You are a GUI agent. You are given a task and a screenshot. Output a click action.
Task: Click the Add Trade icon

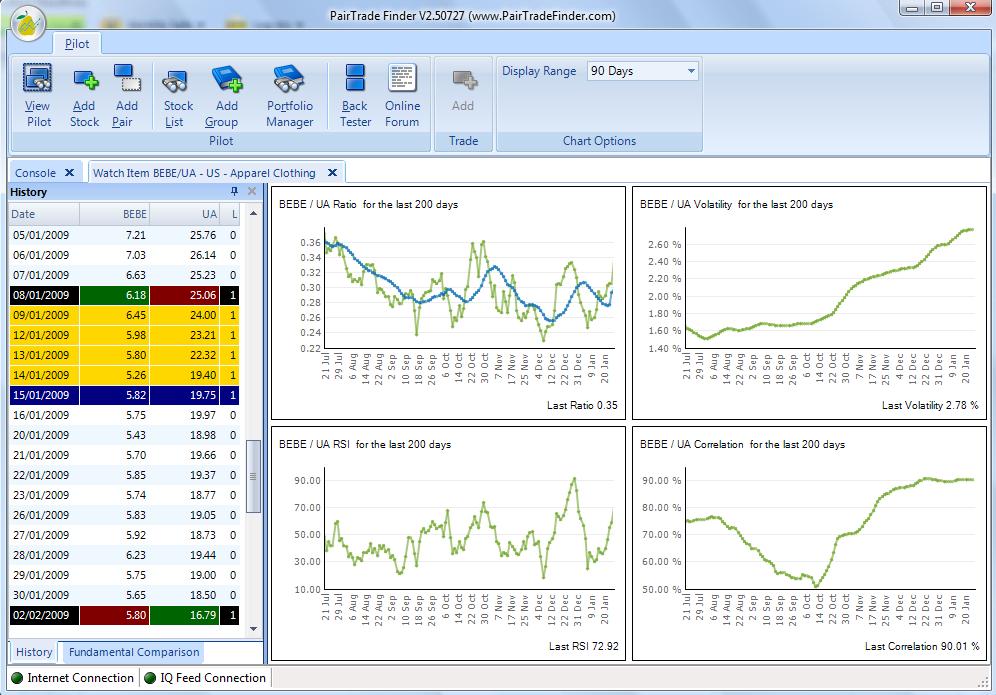[x=464, y=80]
